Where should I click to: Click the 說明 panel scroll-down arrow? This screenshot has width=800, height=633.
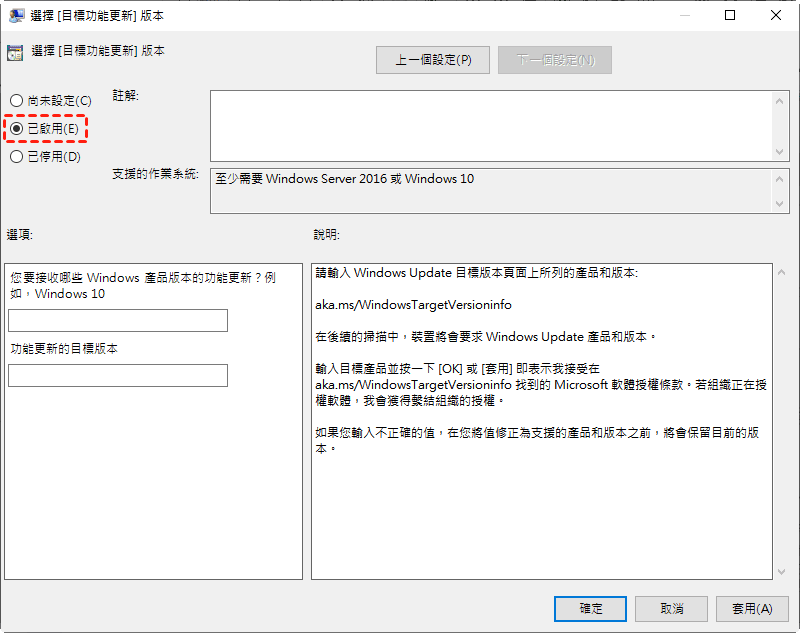(x=780, y=571)
